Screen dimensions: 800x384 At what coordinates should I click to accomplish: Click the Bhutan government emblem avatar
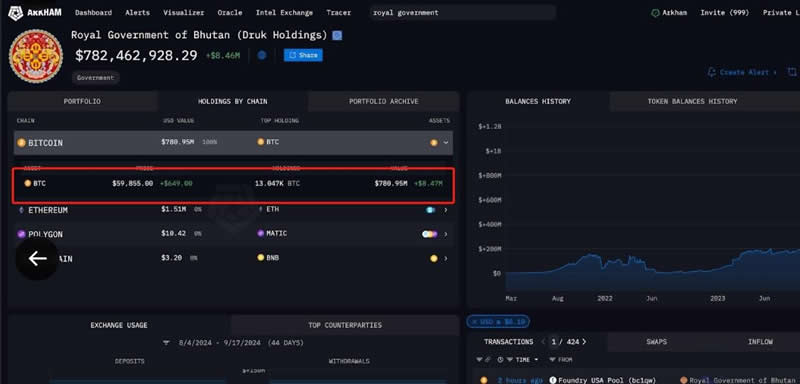point(36,56)
